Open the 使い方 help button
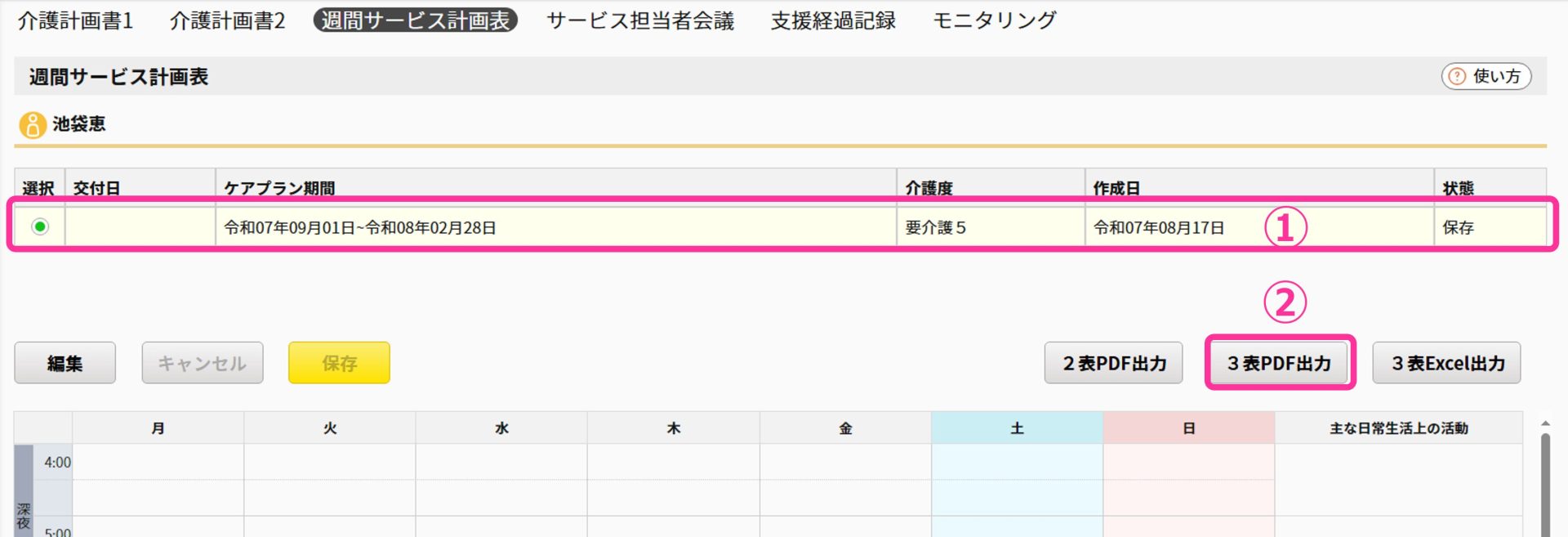 1486,77
